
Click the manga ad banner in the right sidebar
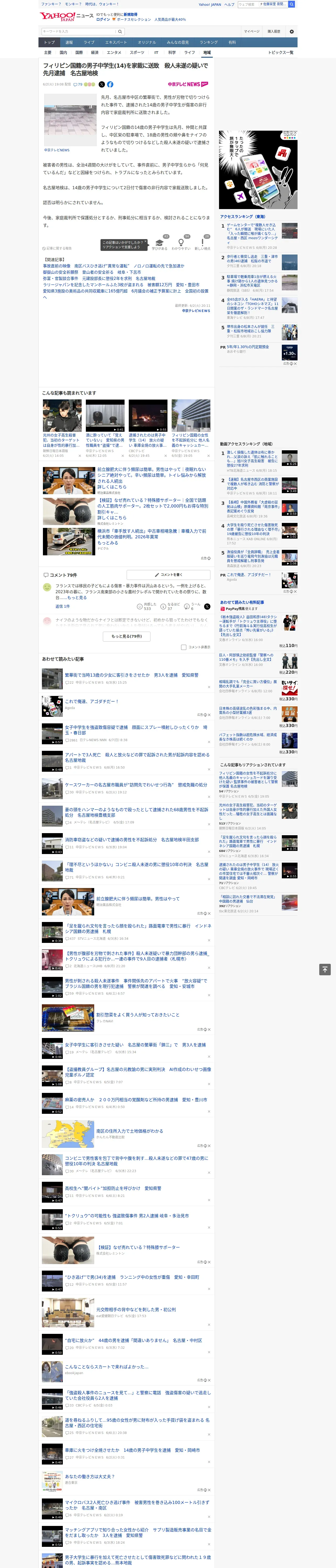click(259, 170)
